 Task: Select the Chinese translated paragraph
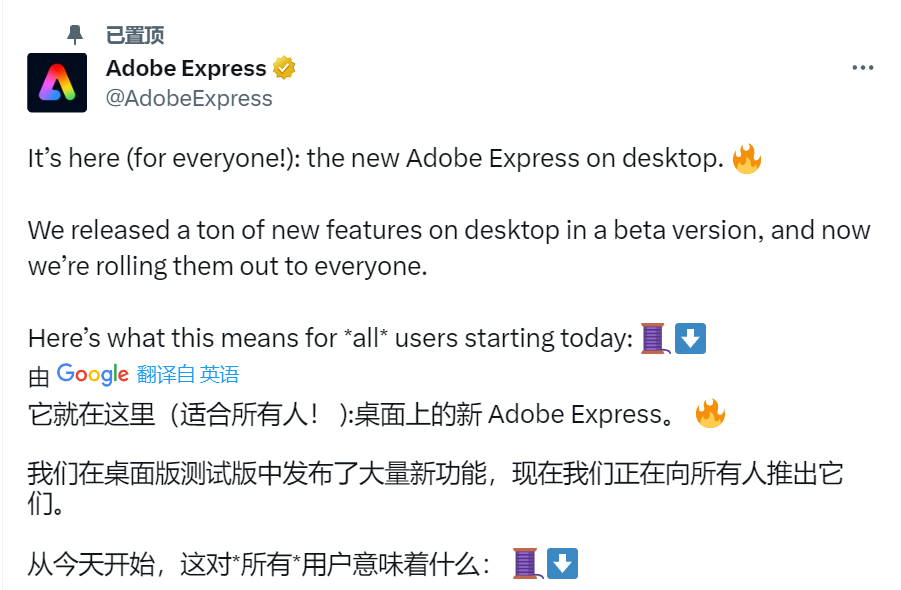pos(430,485)
